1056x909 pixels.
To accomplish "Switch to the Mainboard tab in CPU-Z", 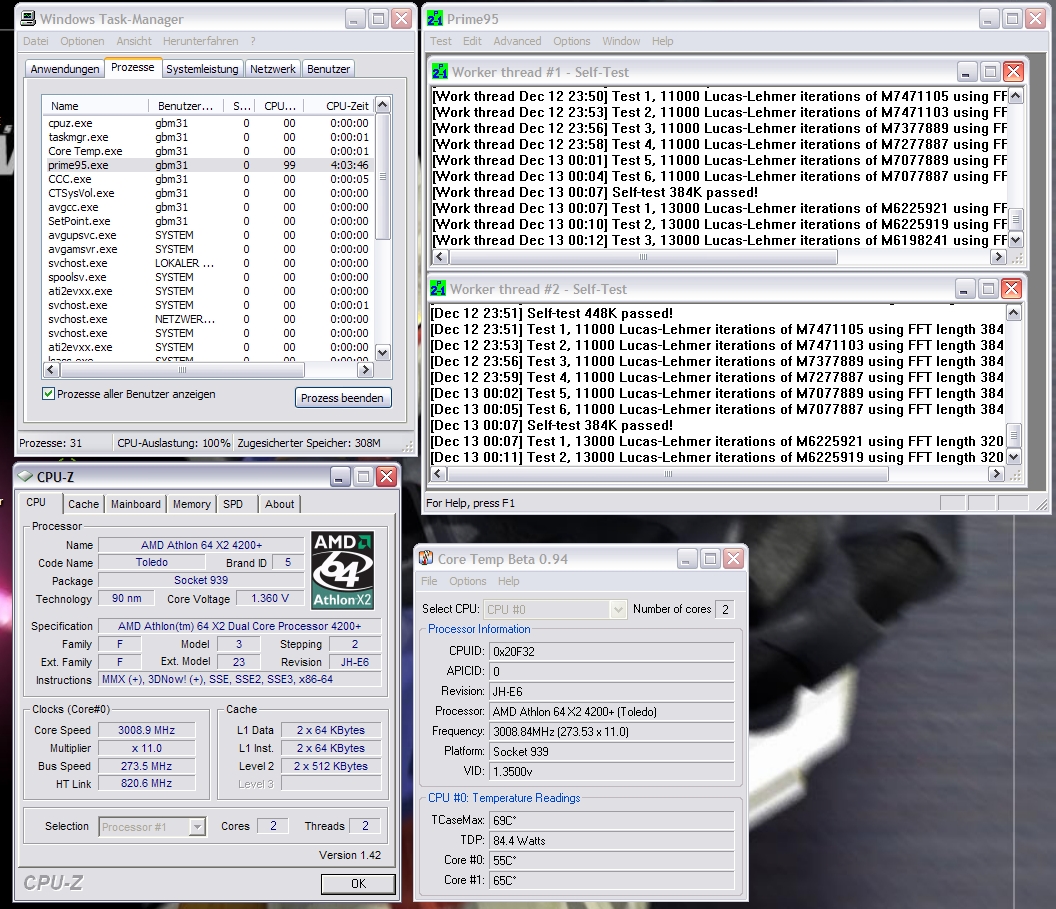I will tap(136, 504).
